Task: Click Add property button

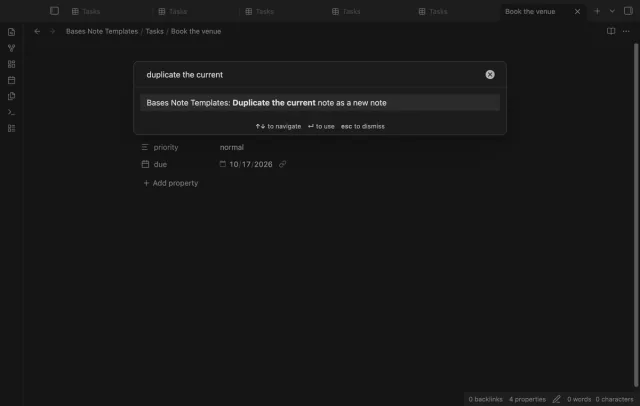Action: coord(171,183)
